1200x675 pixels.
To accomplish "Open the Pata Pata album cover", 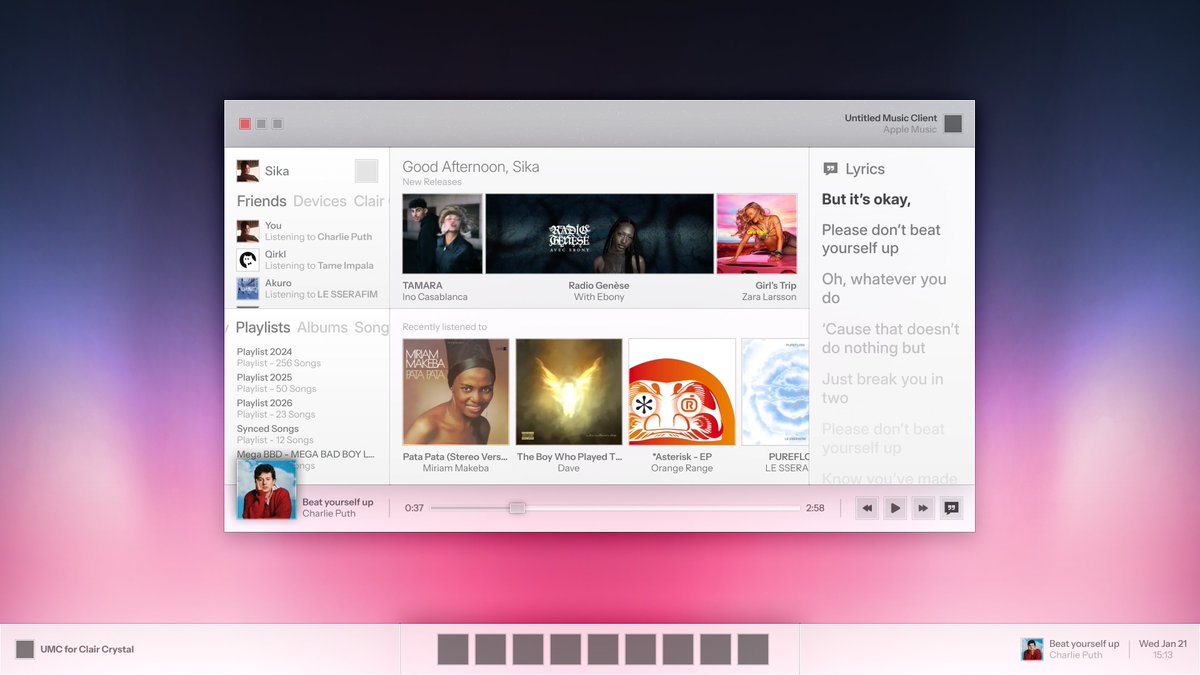I will (456, 392).
